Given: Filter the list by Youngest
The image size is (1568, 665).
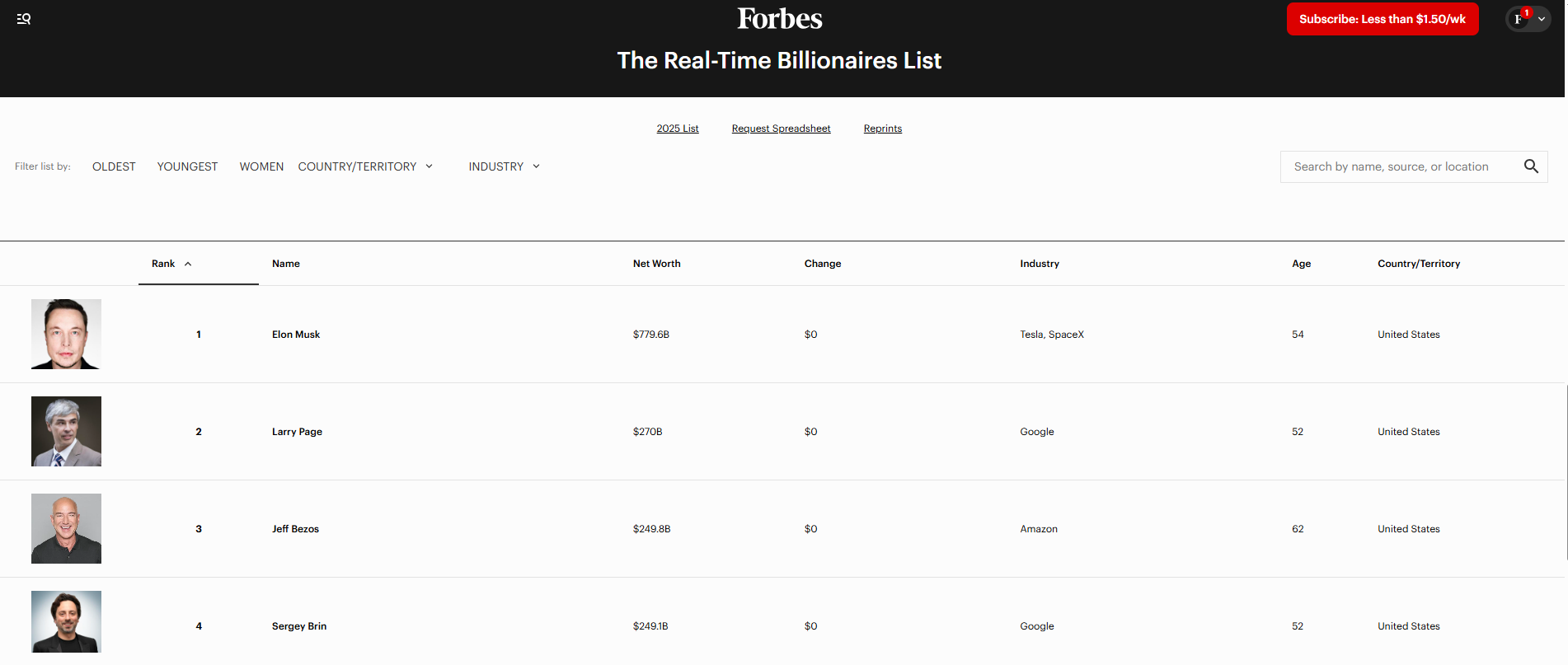Looking at the screenshot, I should click(x=187, y=166).
